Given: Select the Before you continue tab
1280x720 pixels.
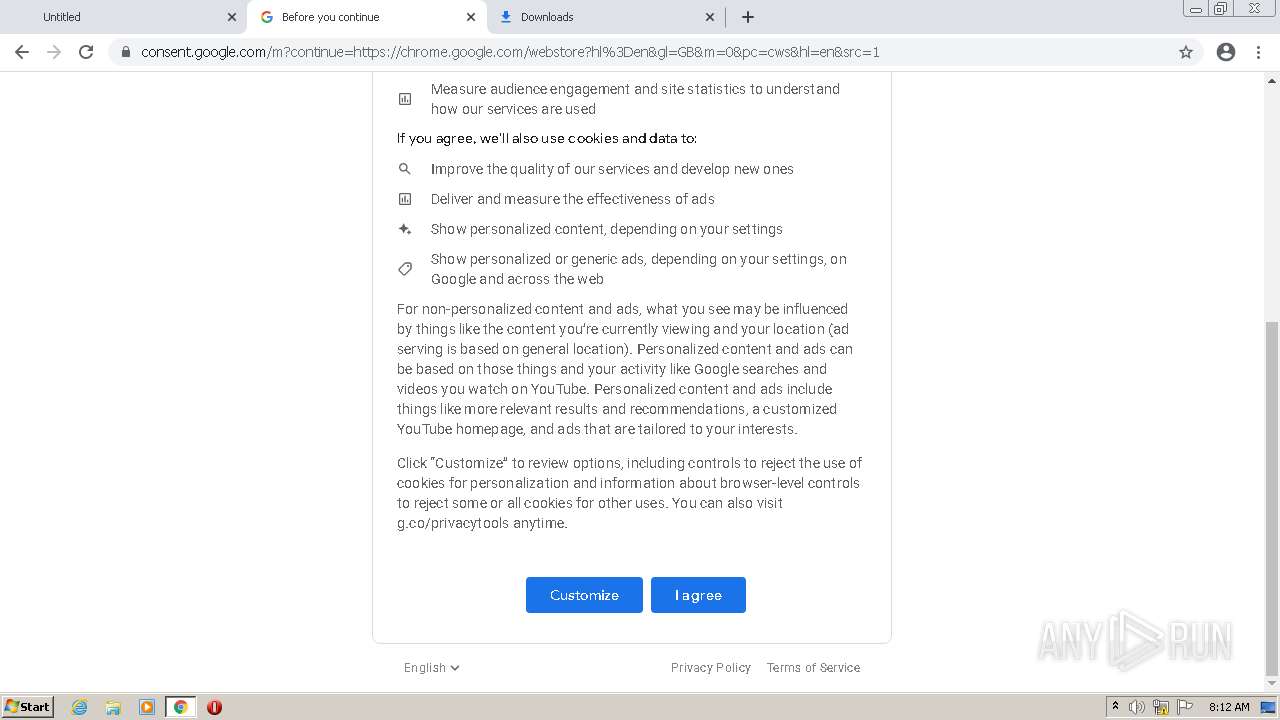Looking at the screenshot, I should pyautogui.click(x=366, y=17).
